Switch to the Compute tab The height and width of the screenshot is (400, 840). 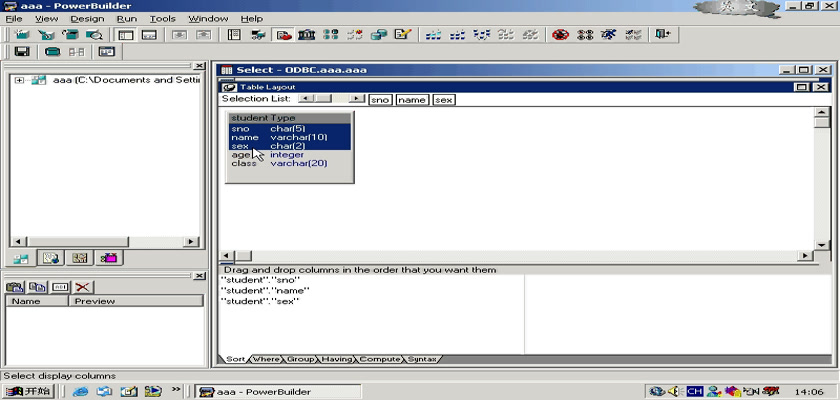pos(380,359)
